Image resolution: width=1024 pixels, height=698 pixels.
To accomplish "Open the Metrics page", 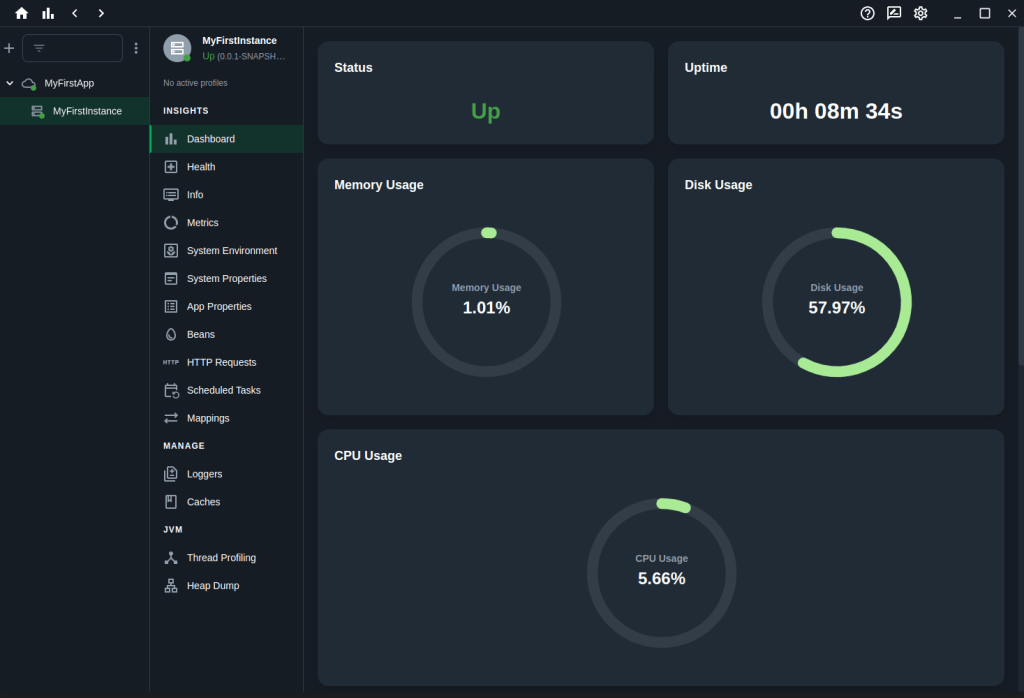I will pos(202,223).
